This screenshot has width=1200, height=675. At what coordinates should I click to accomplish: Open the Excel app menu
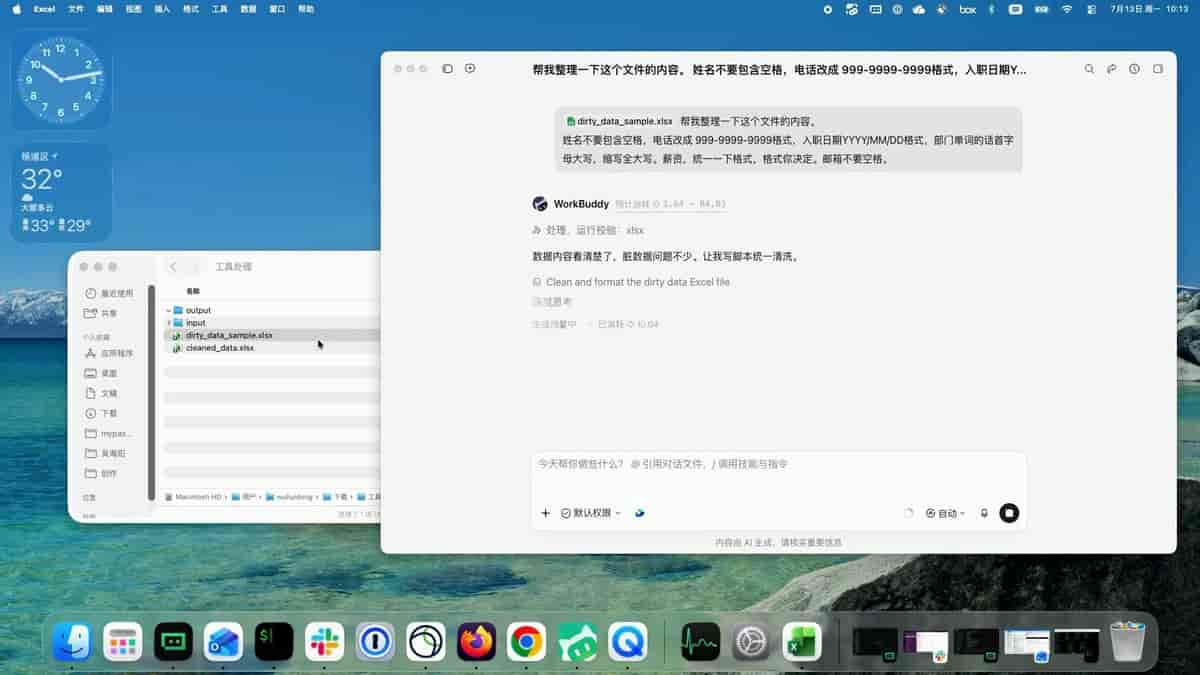44,9
